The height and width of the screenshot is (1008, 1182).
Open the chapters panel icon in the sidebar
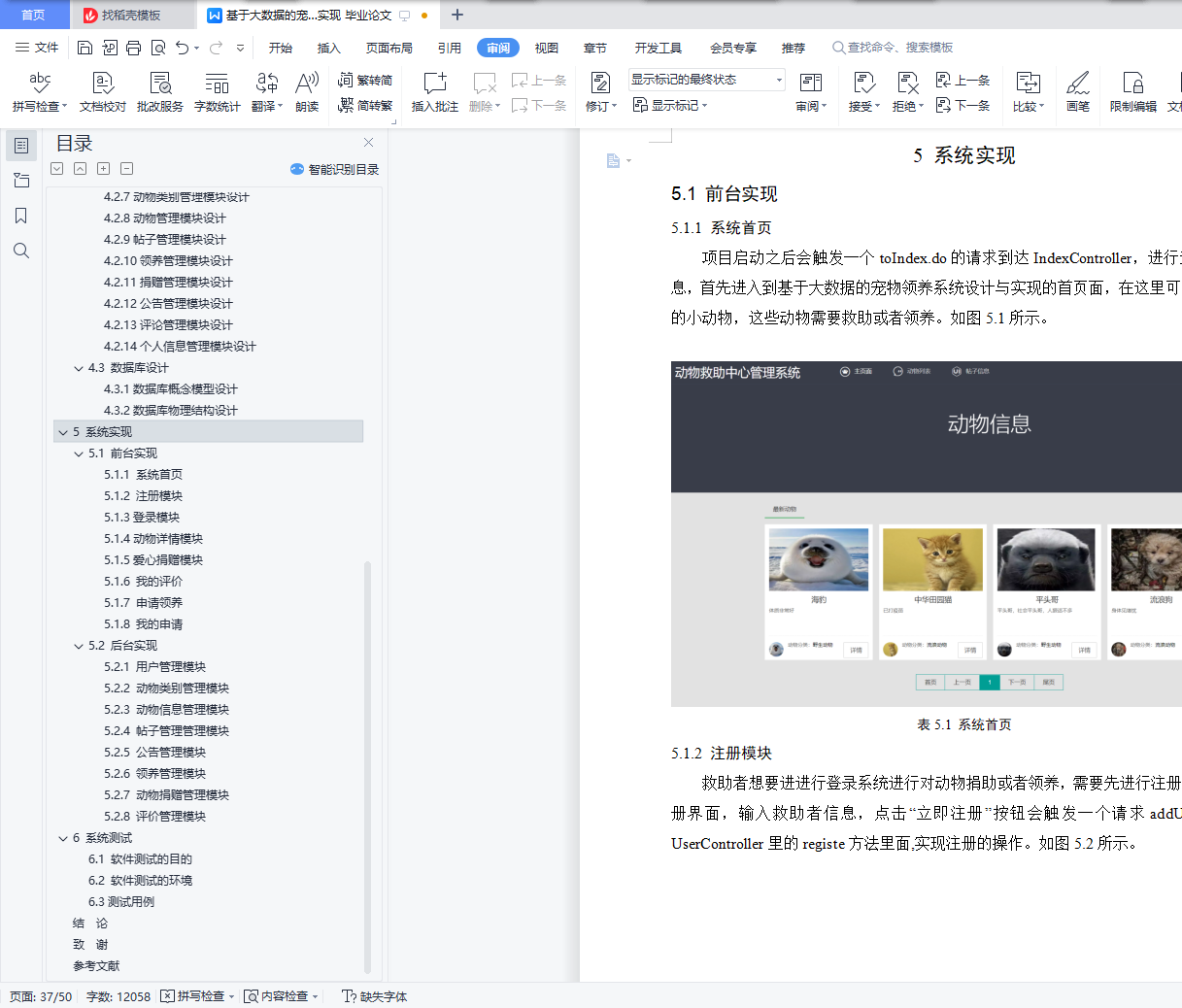pos(21,181)
